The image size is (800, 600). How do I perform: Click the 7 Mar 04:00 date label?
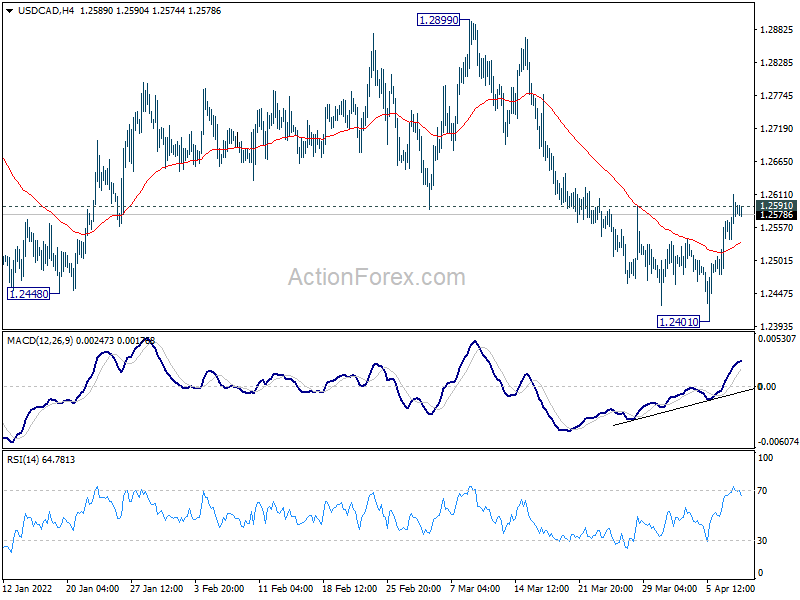click(476, 589)
